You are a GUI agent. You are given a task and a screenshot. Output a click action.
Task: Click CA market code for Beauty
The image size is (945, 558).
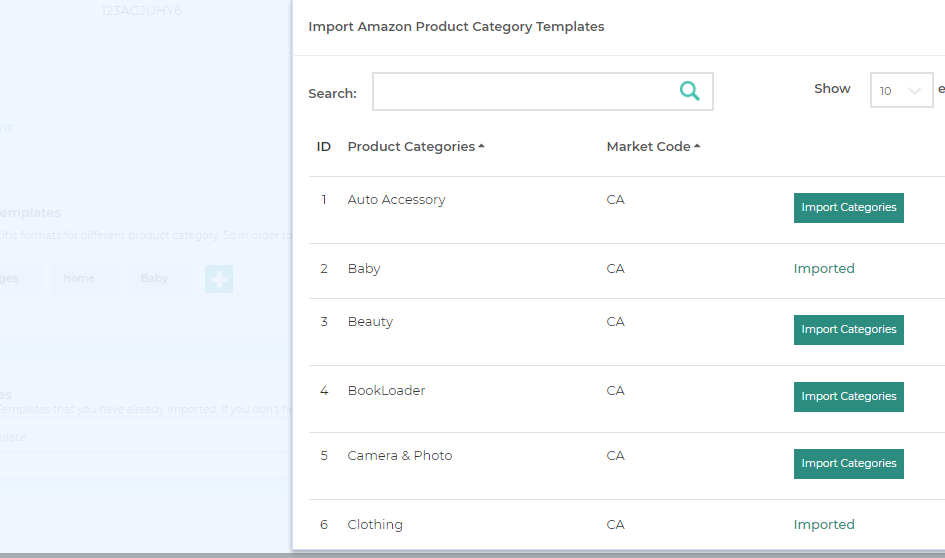(615, 321)
